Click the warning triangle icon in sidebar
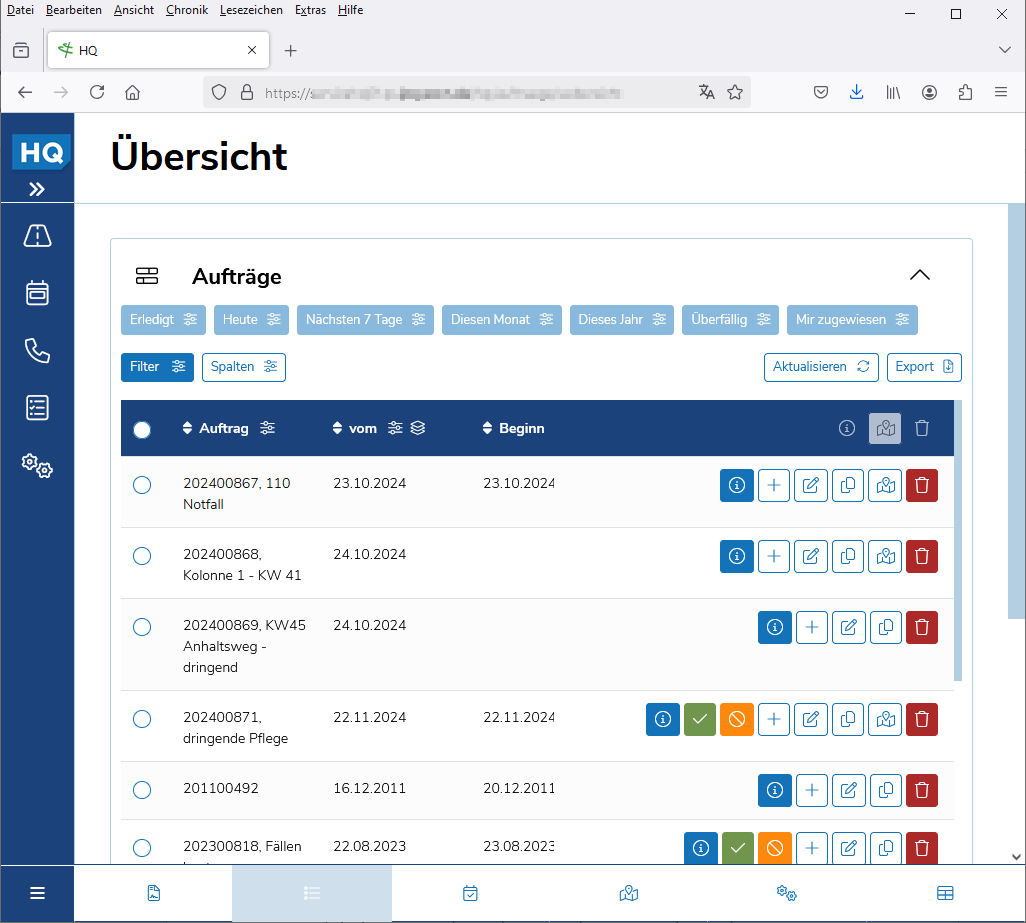Image resolution: width=1026 pixels, height=923 pixels. click(x=37, y=236)
